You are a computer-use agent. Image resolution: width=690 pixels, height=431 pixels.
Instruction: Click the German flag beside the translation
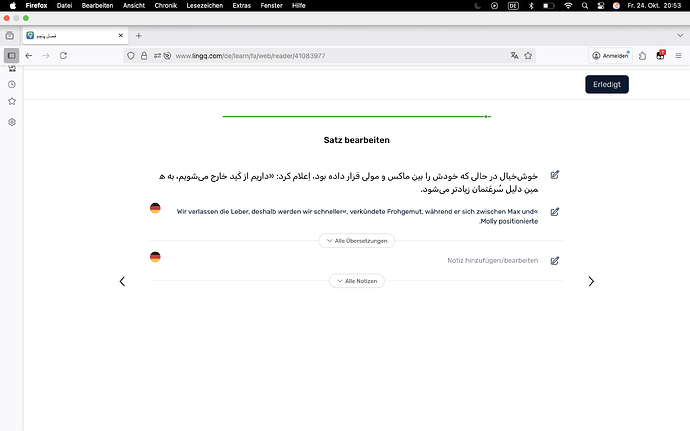click(x=155, y=208)
